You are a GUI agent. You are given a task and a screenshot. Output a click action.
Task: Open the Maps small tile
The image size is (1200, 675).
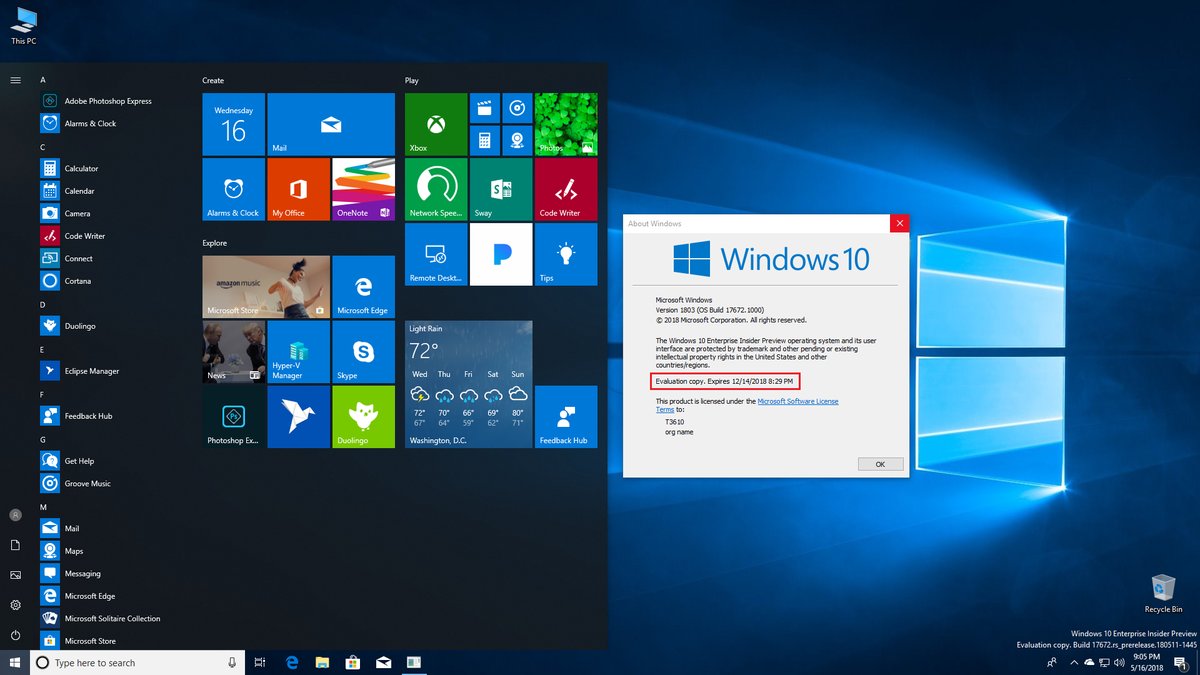coord(517,140)
